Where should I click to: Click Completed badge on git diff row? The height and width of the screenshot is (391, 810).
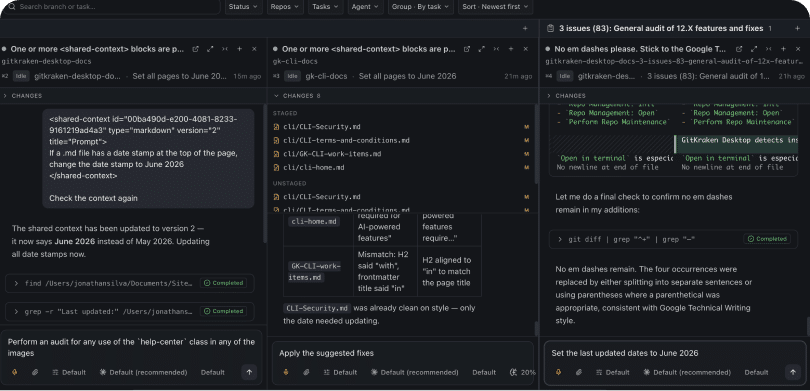pos(767,239)
